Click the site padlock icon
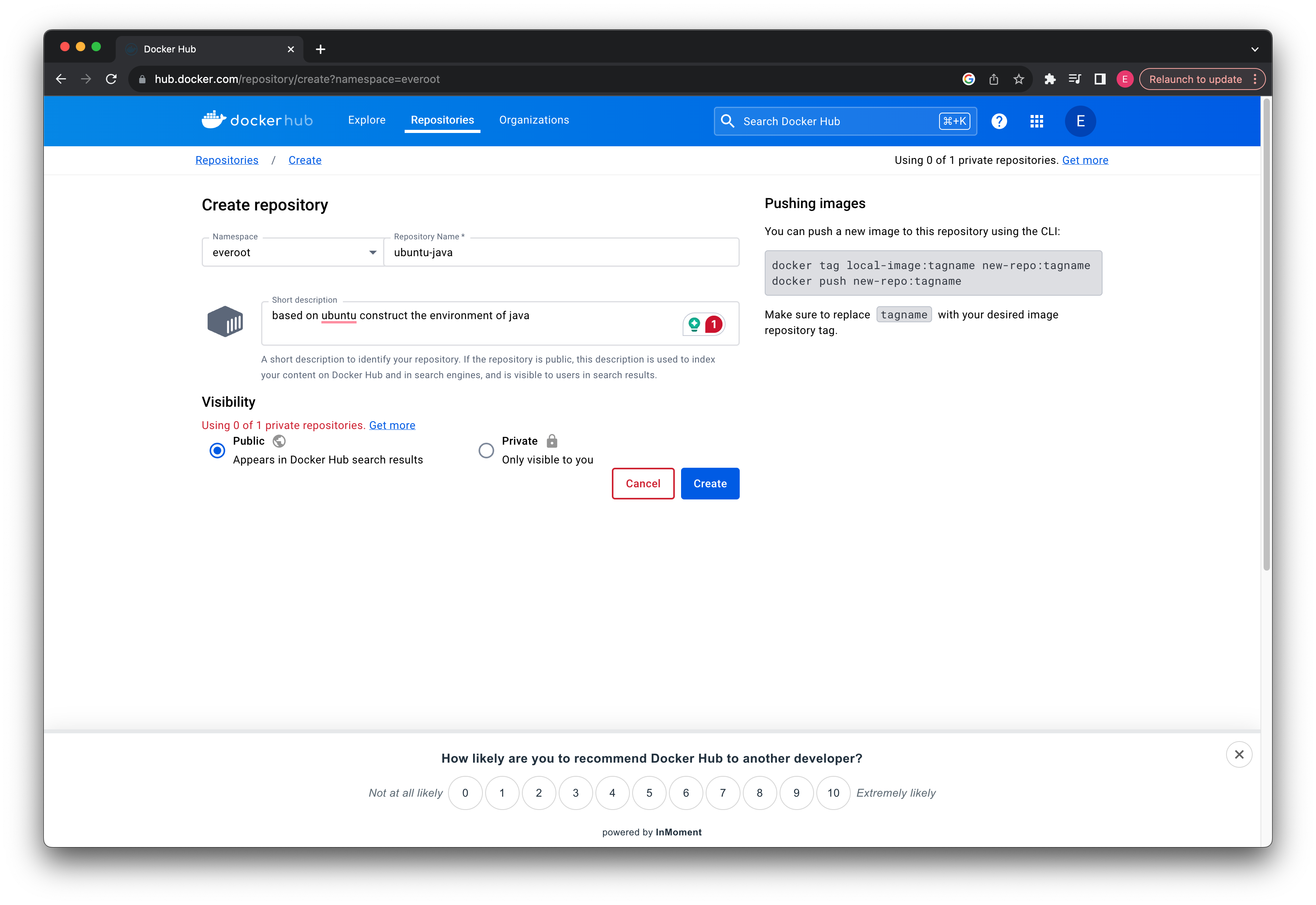Image resolution: width=1316 pixels, height=905 pixels. click(142, 79)
